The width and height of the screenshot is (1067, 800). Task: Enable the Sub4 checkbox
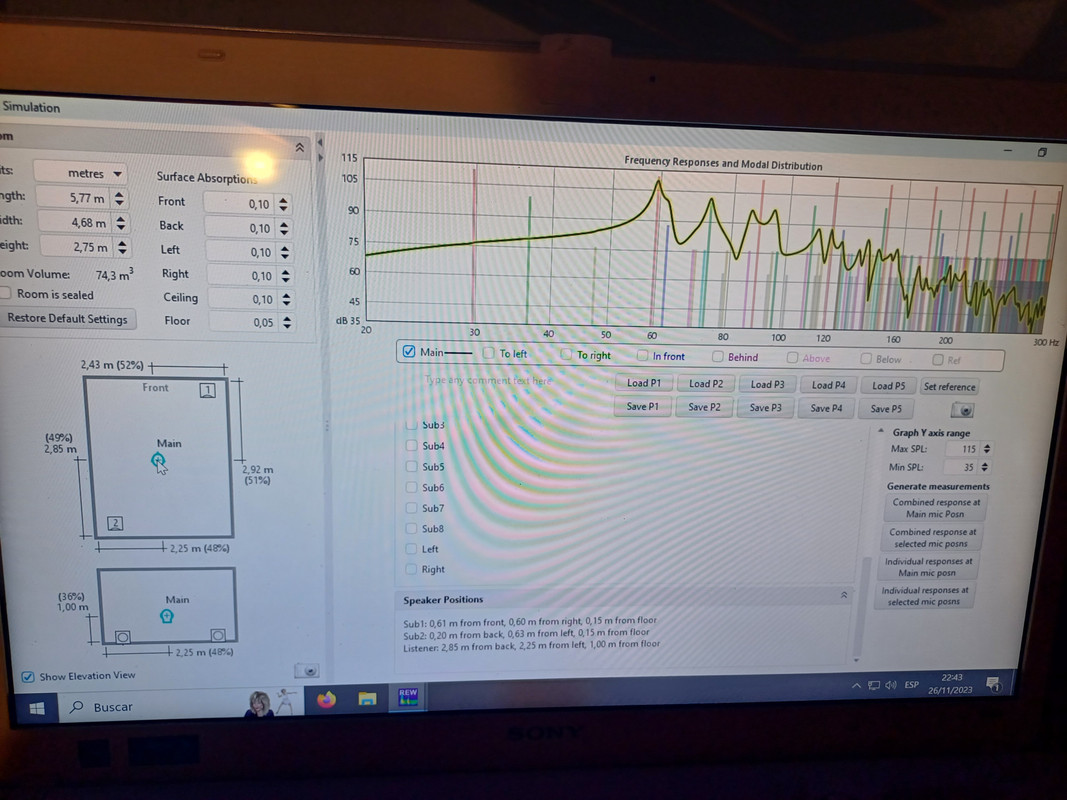(x=411, y=446)
